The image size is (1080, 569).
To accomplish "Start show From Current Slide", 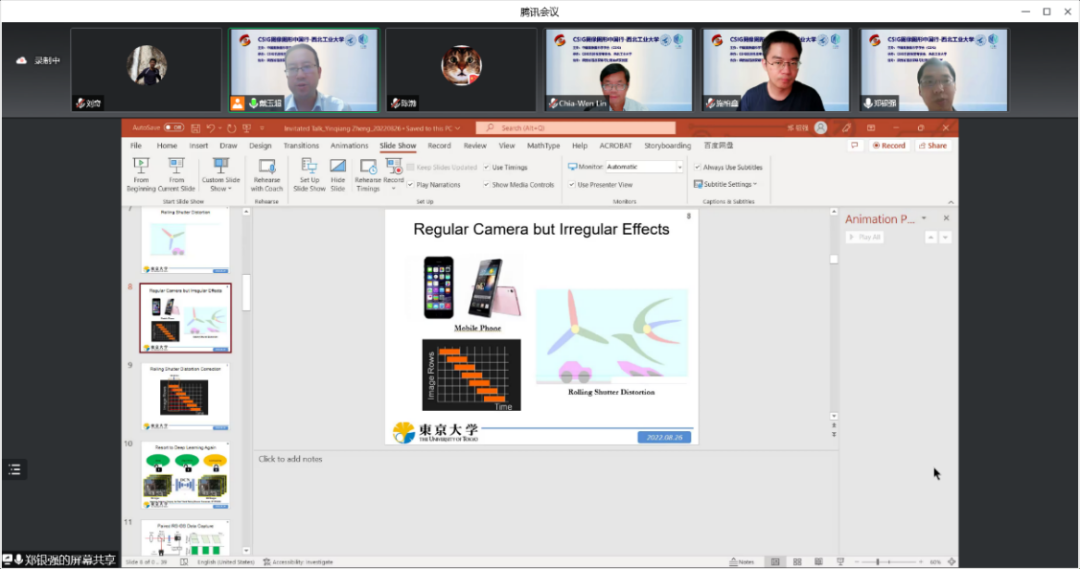I will click(176, 174).
